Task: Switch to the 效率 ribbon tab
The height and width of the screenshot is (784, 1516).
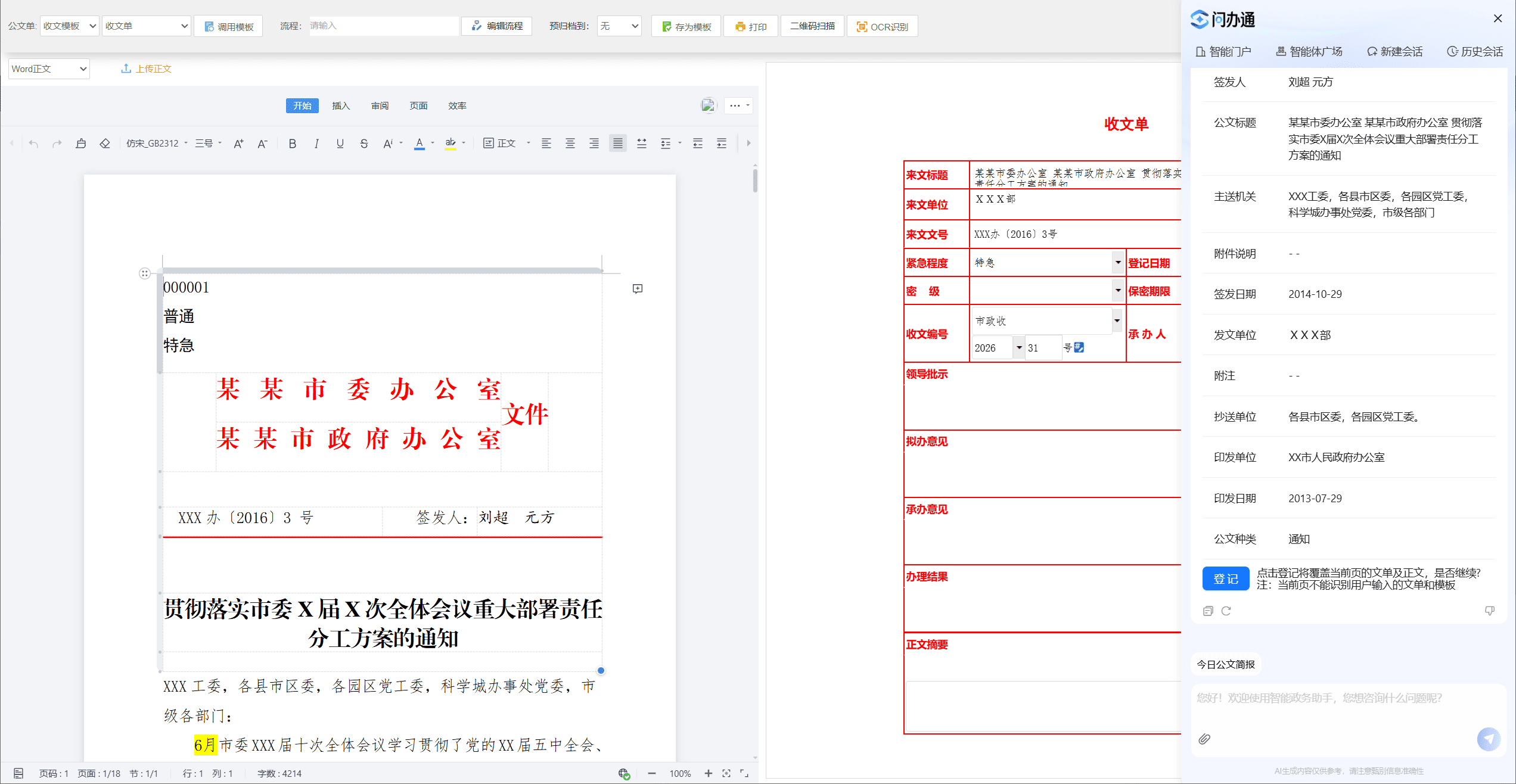Action: click(x=457, y=105)
